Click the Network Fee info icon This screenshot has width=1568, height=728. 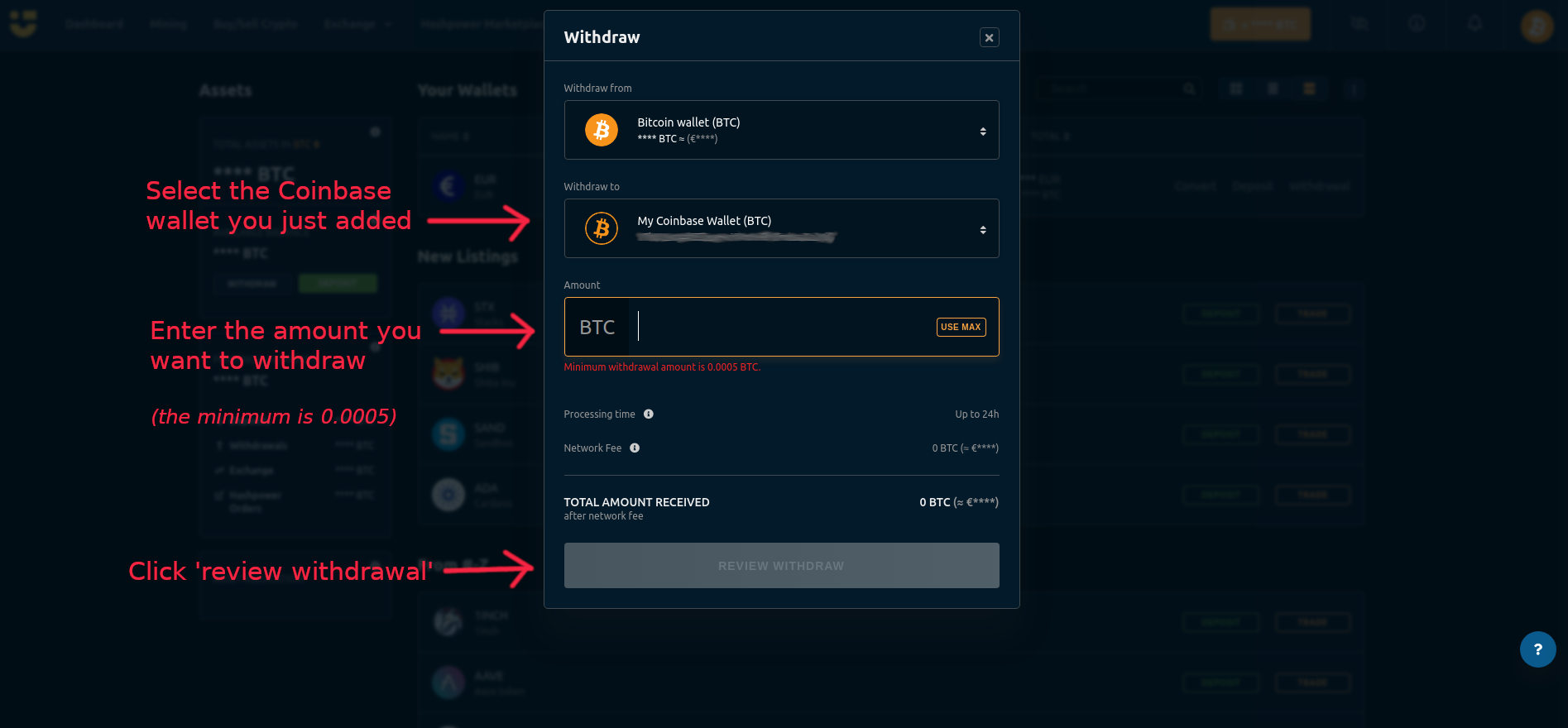635,448
